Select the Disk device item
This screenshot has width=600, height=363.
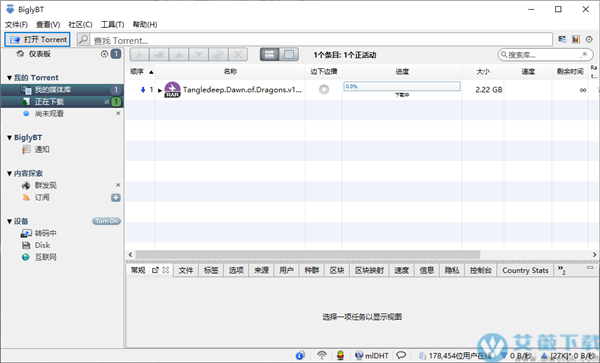[x=42, y=245]
